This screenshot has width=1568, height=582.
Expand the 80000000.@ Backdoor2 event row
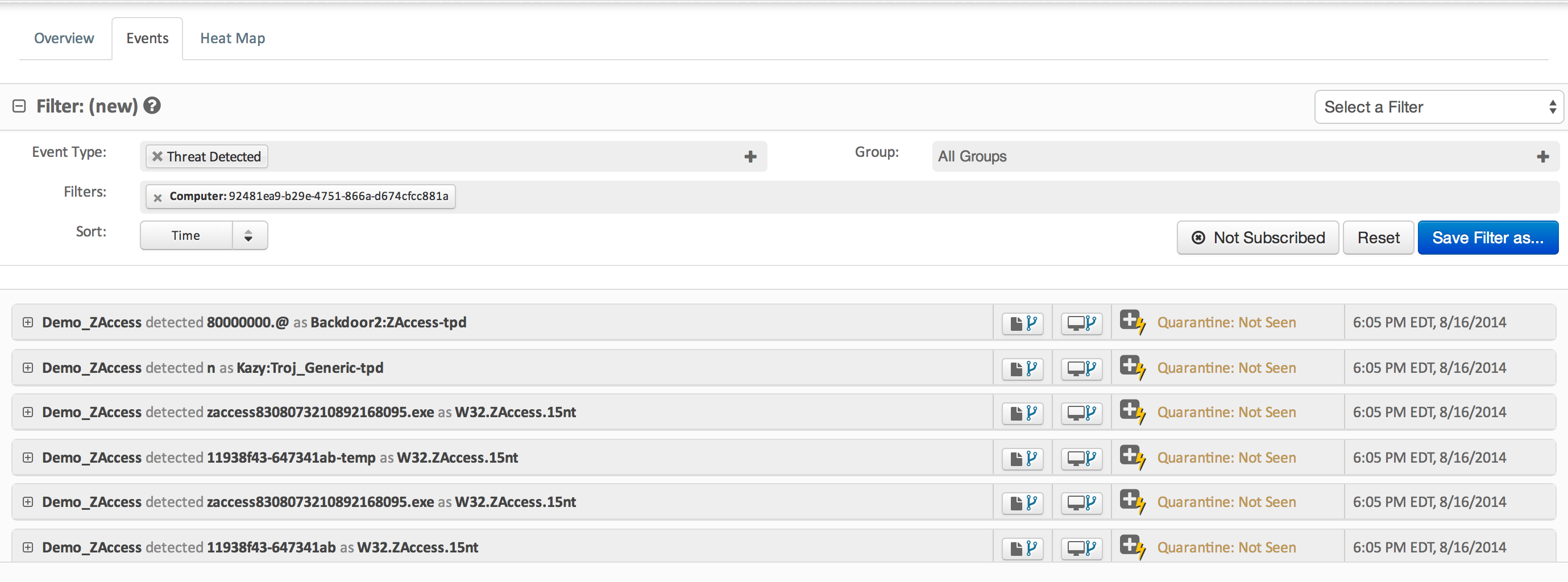click(x=28, y=322)
